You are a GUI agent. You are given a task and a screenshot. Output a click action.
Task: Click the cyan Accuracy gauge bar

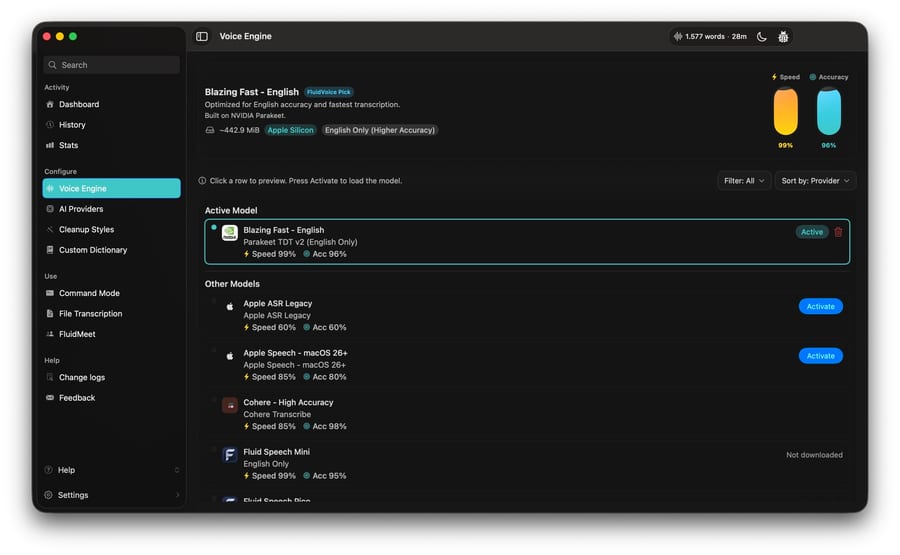click(828, 111)
